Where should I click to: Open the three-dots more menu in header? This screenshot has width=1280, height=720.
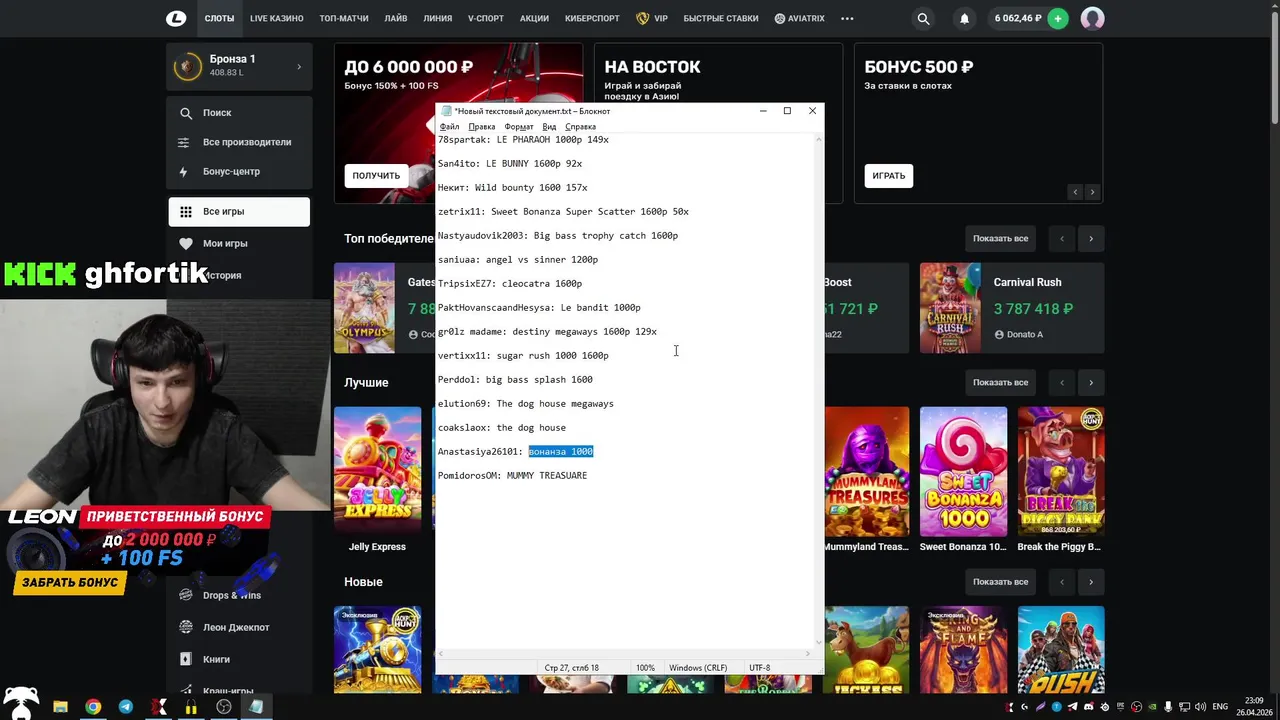point(847,18)
